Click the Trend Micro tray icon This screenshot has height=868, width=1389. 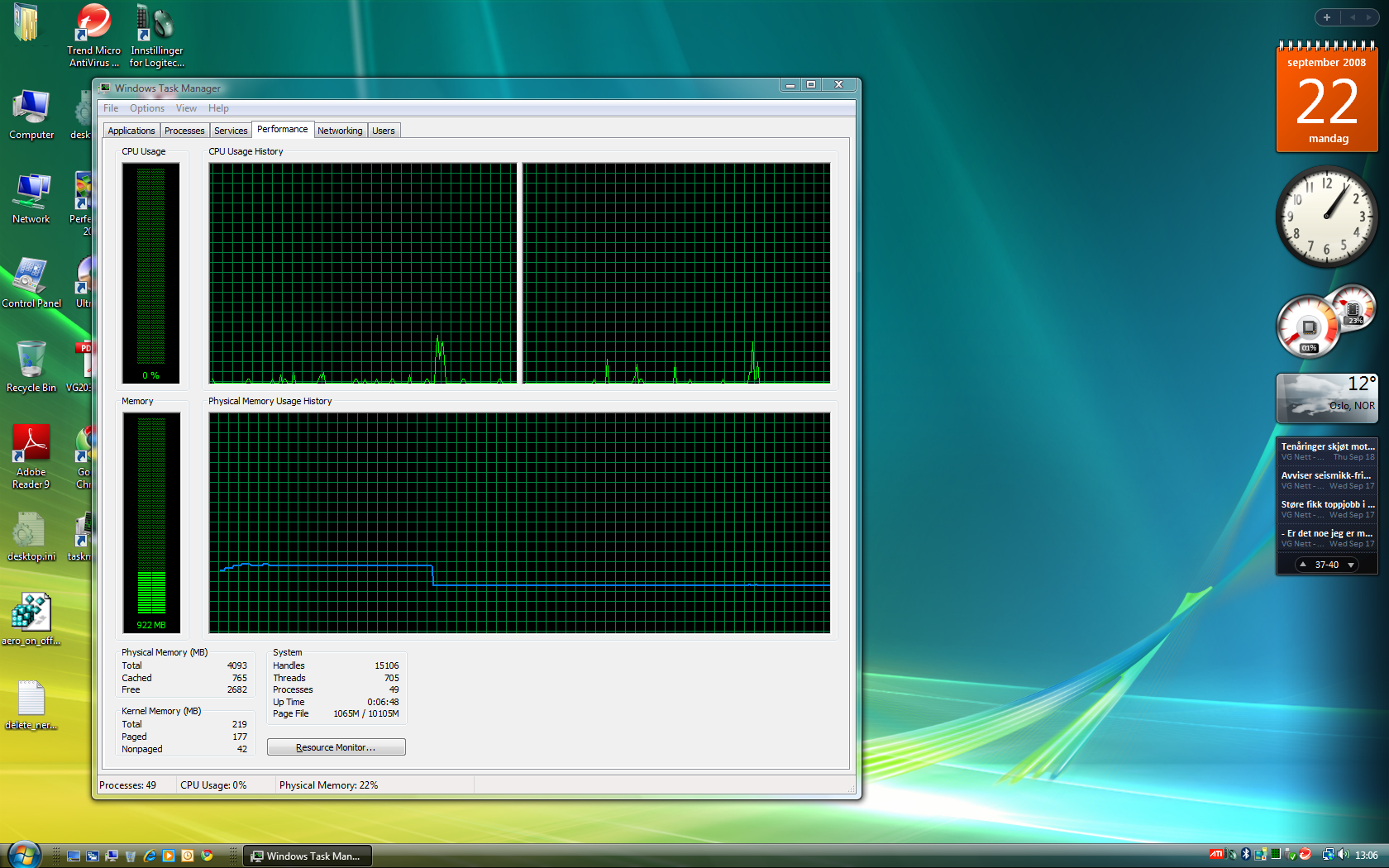click(1305, 853)
